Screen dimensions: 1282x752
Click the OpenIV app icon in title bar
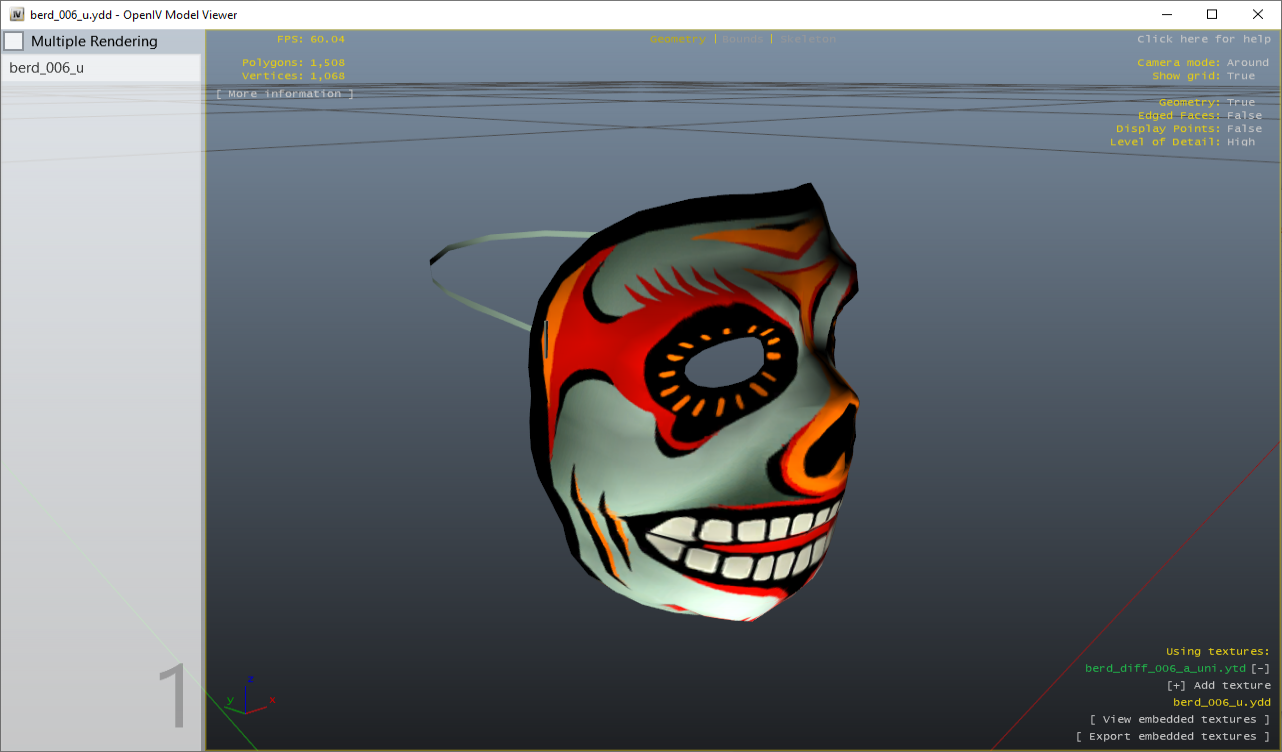(x=17, y=15)
